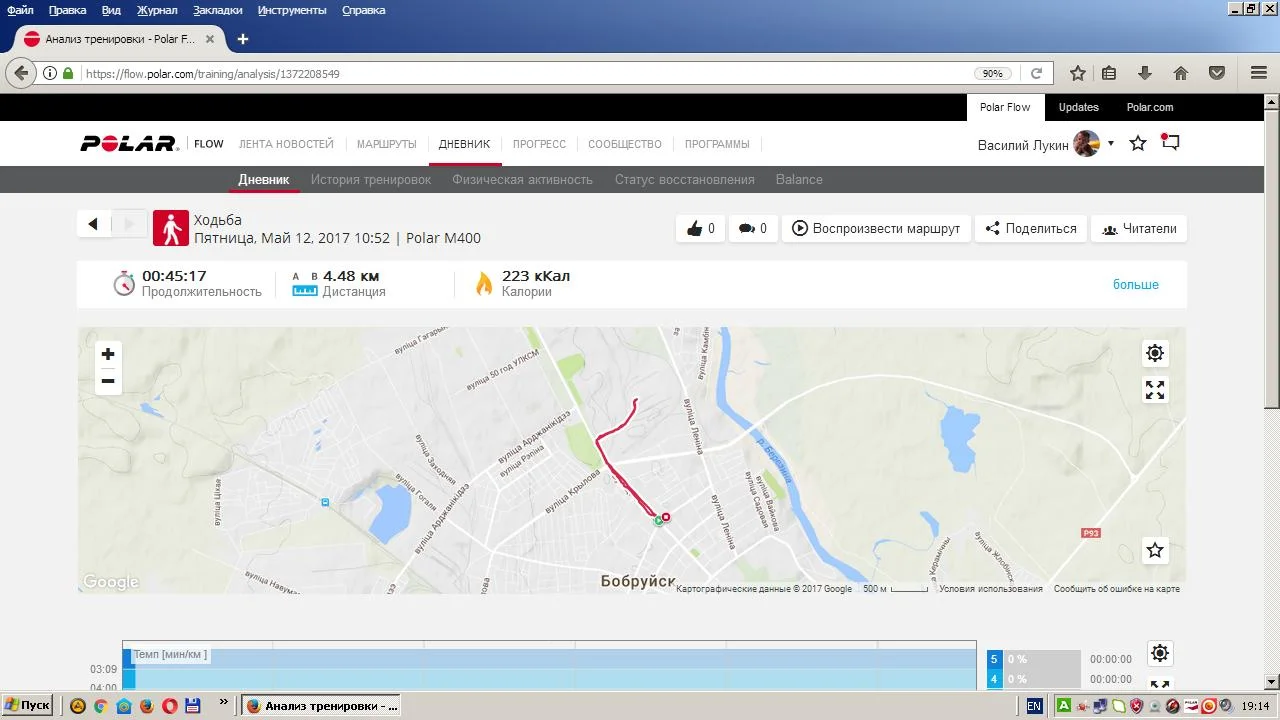Click the page scrollbar up arrow

pyautogui.click(x=1272, y=102)
